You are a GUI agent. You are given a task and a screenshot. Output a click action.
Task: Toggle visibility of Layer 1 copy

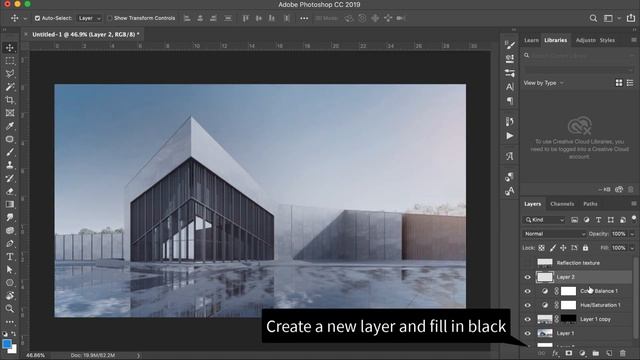pyautogui.click(x=527, y=320)
